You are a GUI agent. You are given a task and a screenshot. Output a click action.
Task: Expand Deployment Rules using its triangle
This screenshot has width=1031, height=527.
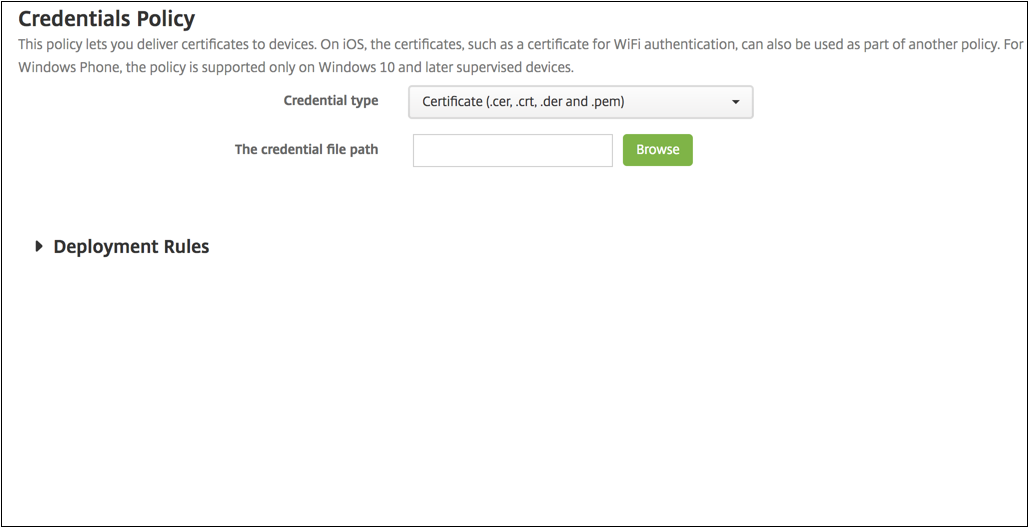(39, 247)
